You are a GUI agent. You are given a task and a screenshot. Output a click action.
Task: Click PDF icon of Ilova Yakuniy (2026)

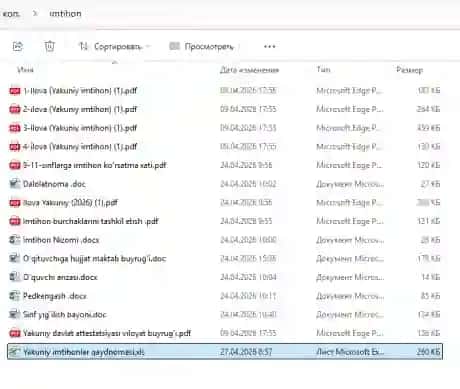15,203
